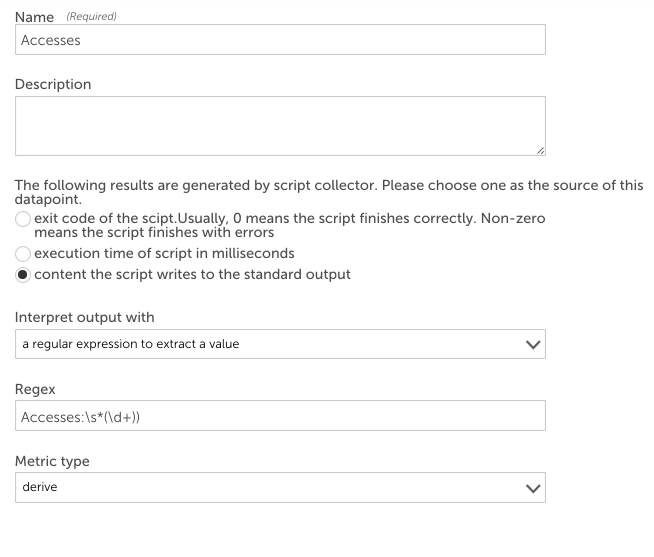The height and width of the screenshot is (557, 654).
Task: Open the "Interpret output with" combo box
Action: [280, 344]
